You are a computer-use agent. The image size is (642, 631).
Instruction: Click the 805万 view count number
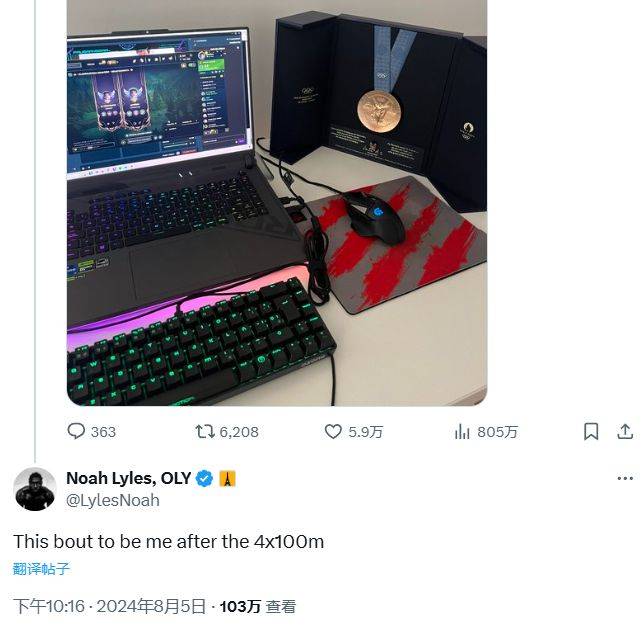pyautogui.click(x=497, y=432)
